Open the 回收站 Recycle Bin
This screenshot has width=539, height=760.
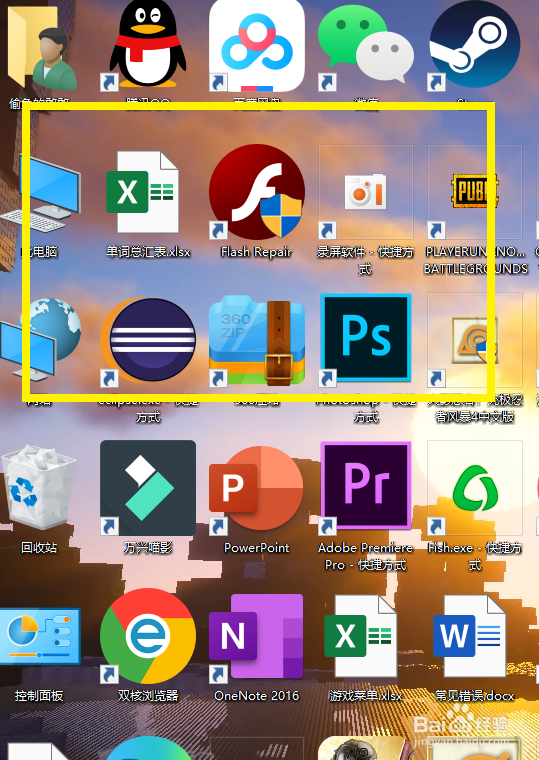39,488
